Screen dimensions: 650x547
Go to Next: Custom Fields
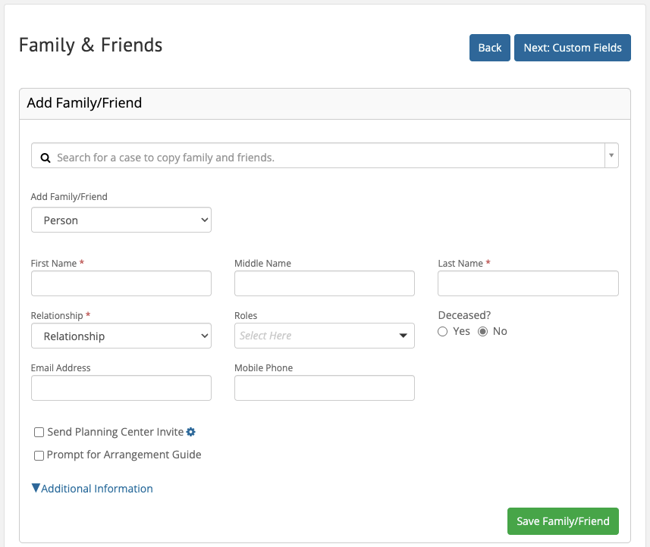click(x=572, y=48)
